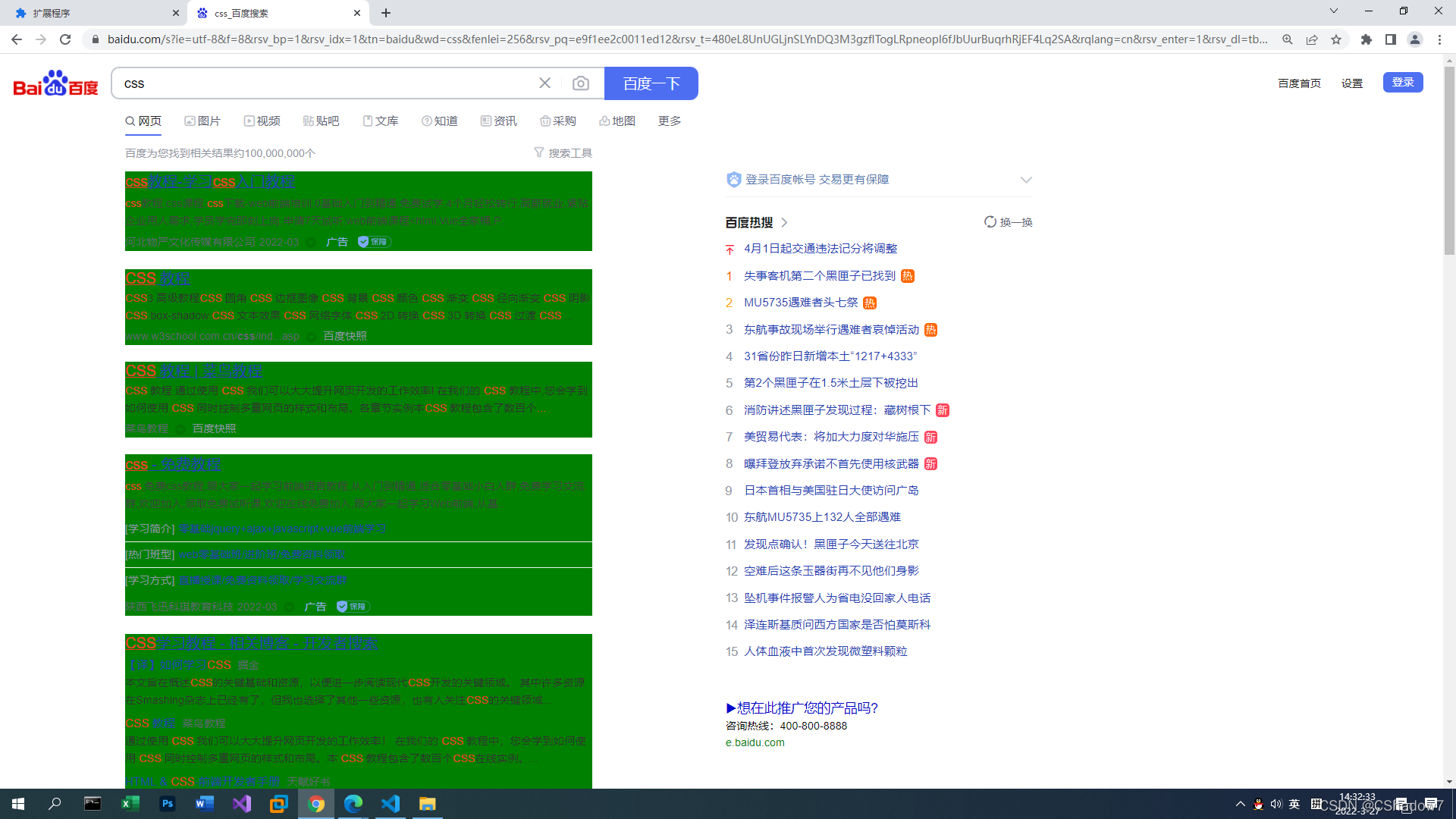1456x819 pixels.
Task: Open hot search 31省份昨日新增本土
Action: click(x=830, y=356)
